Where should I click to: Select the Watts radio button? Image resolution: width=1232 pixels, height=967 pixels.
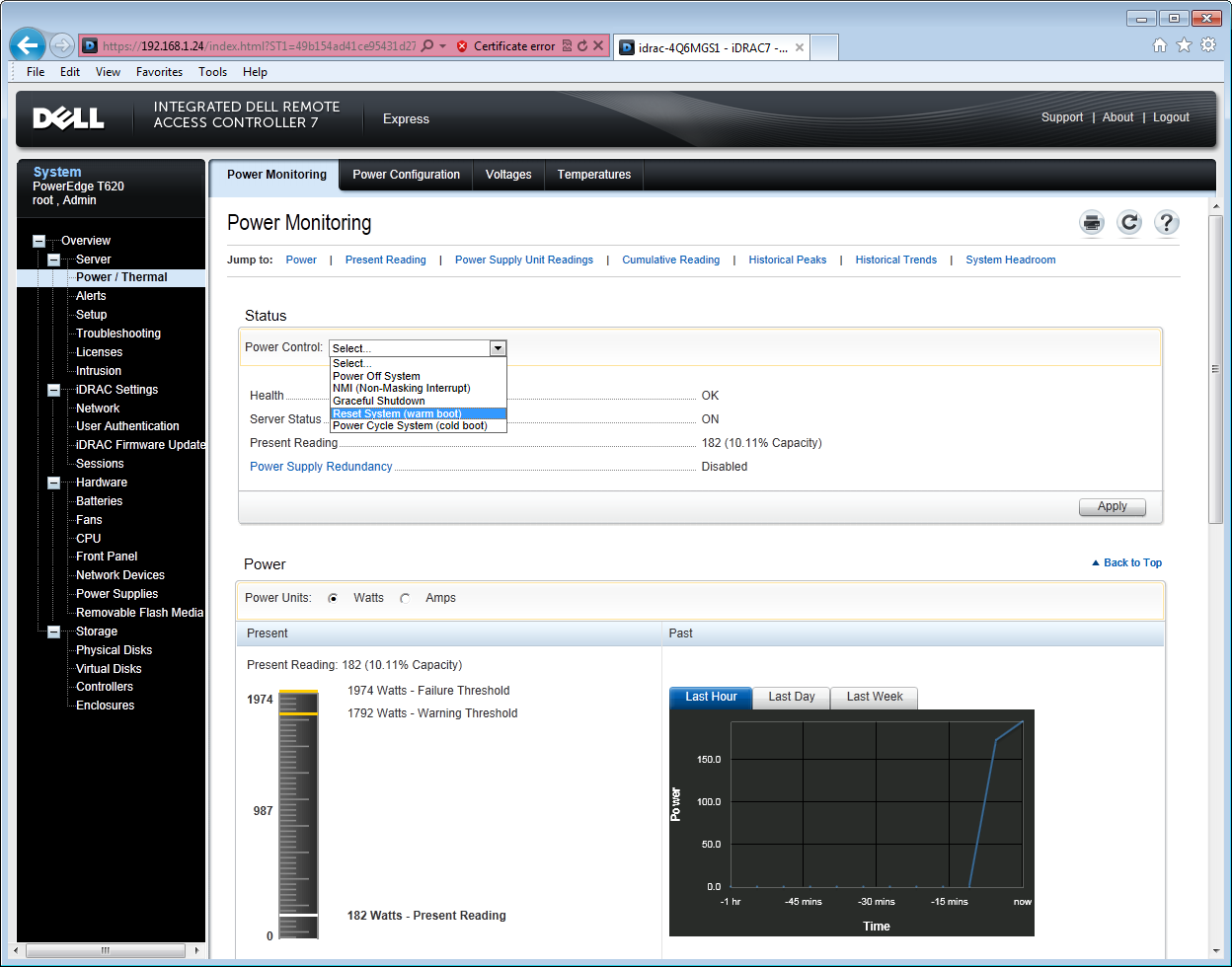pyautogui.click(x=333, y=598)
